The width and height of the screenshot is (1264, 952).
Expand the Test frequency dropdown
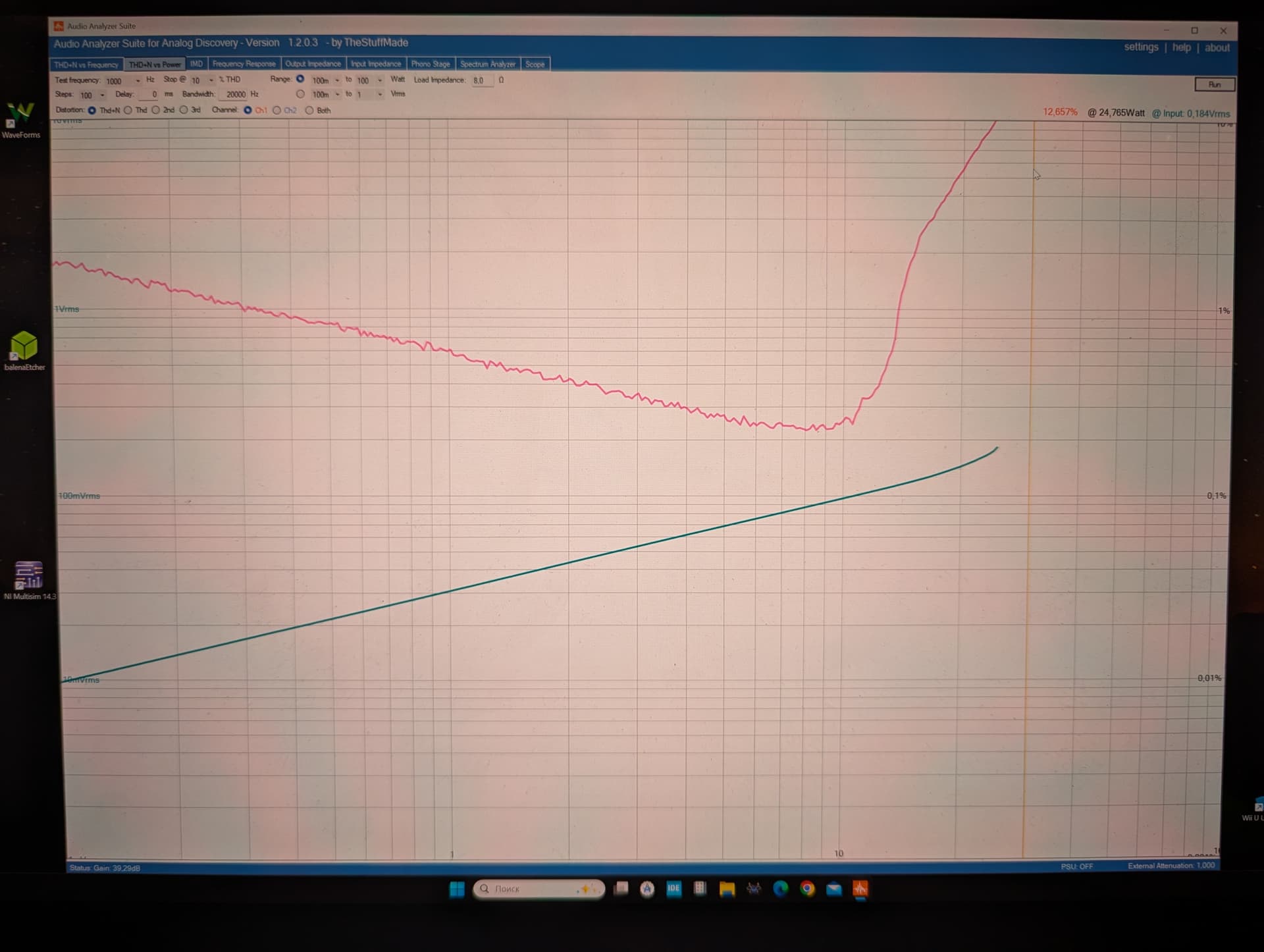click(x=138, y=80)
